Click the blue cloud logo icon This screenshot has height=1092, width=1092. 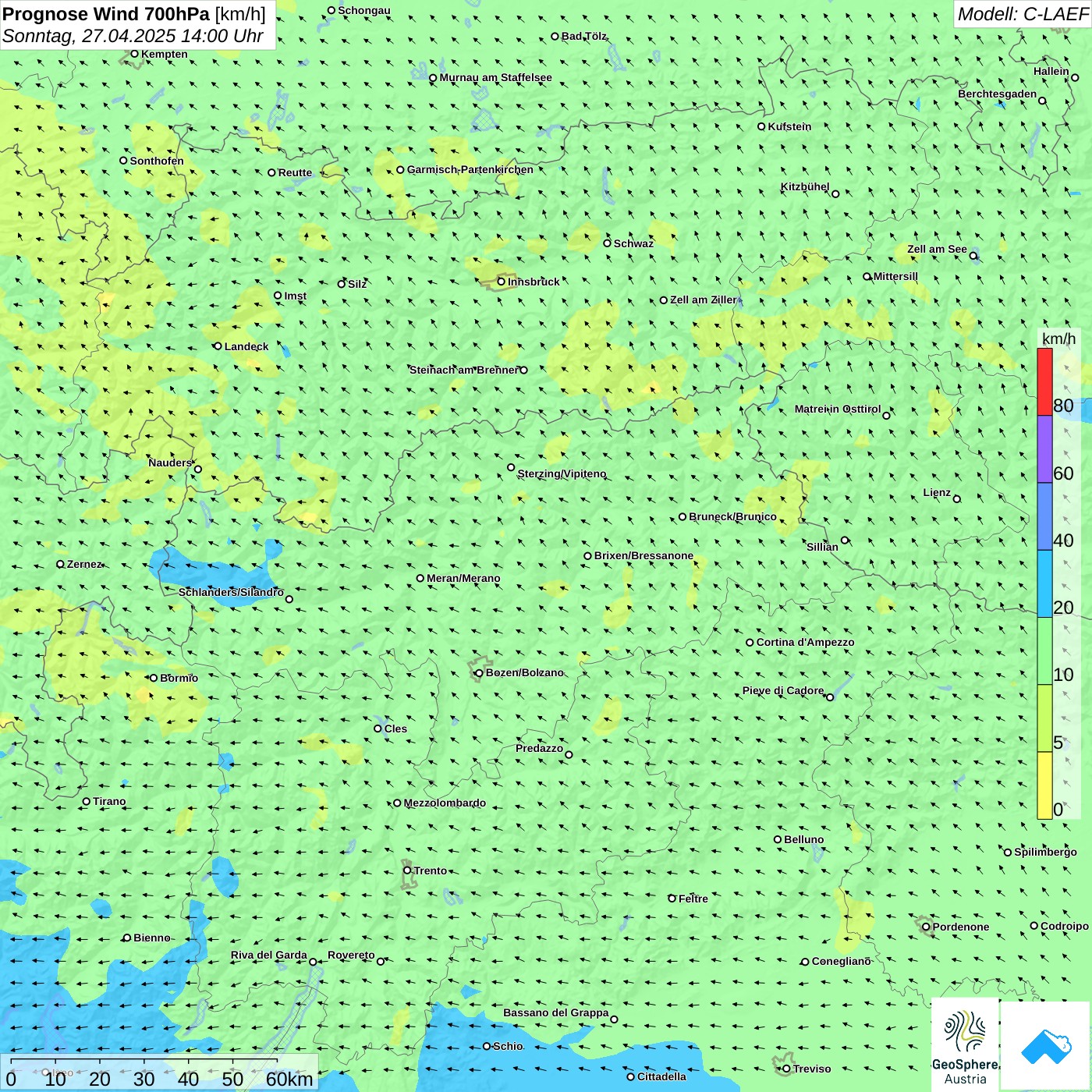(x=1045, y=1045)
